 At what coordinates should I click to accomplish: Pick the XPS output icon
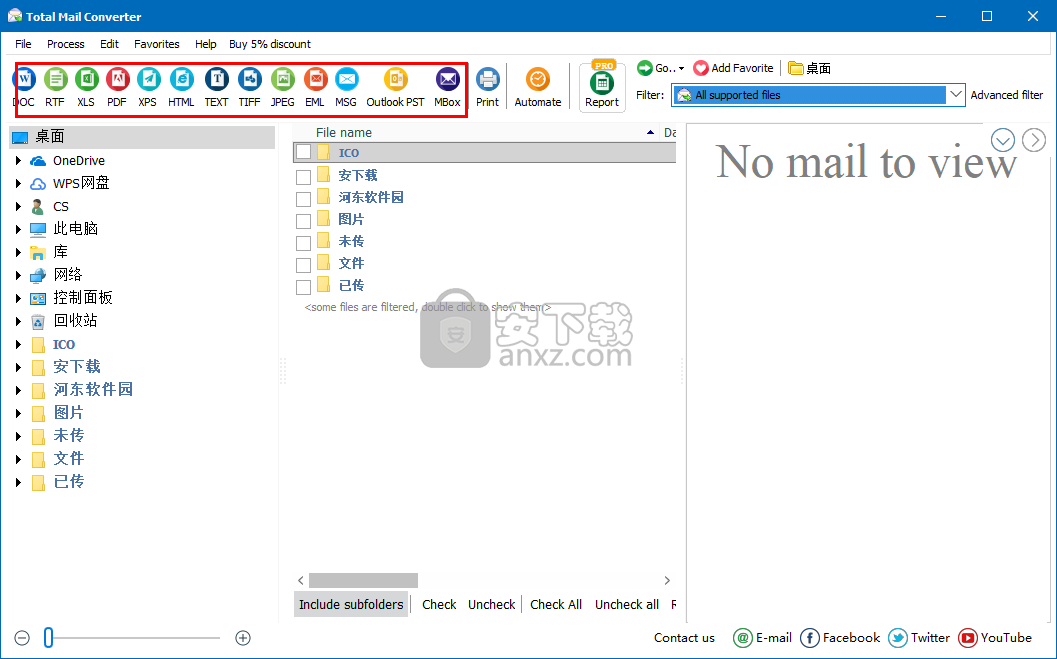pos(148,87)
